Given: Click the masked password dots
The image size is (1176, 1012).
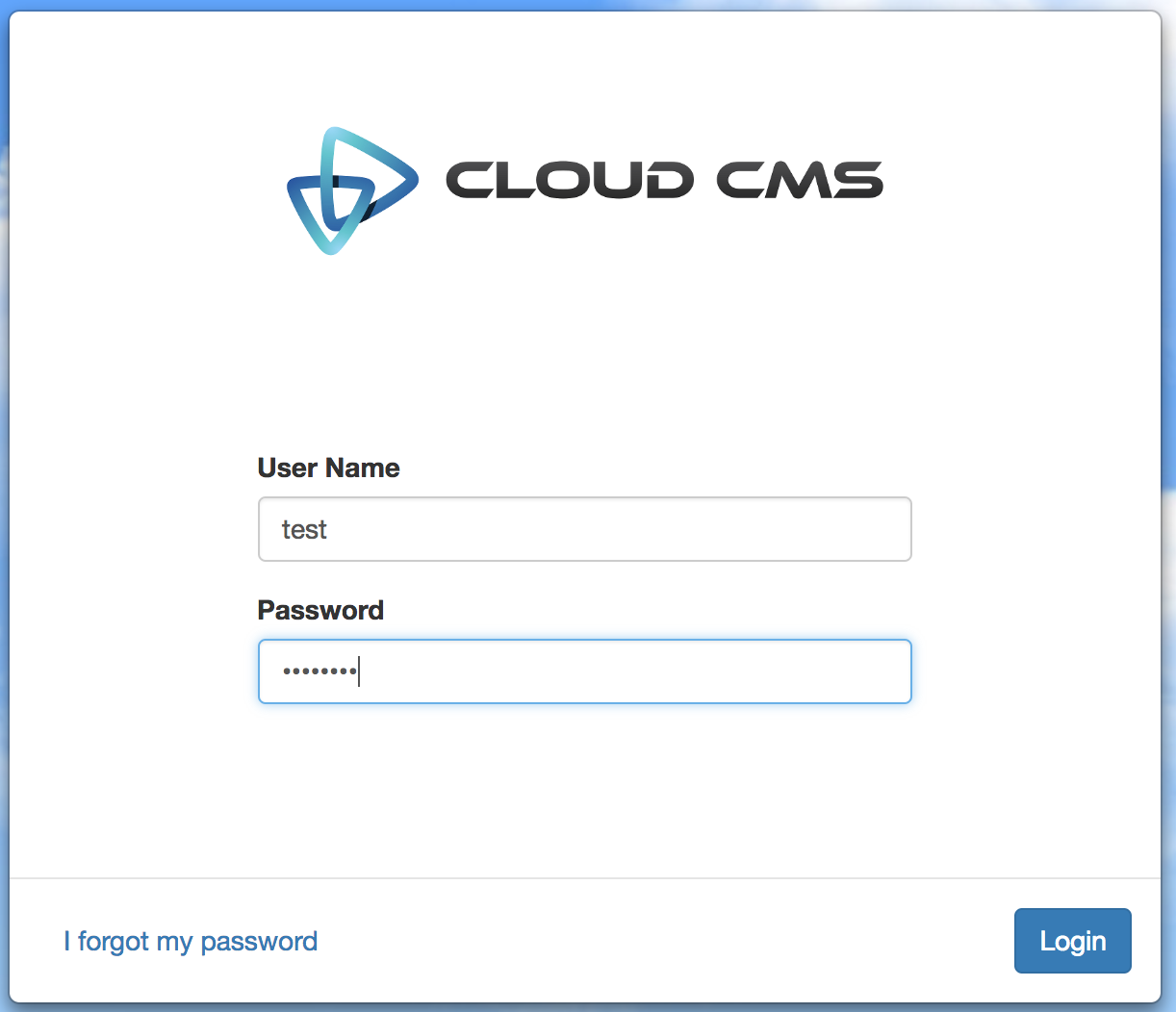Looking at the screenshot, I should (319, 671).
